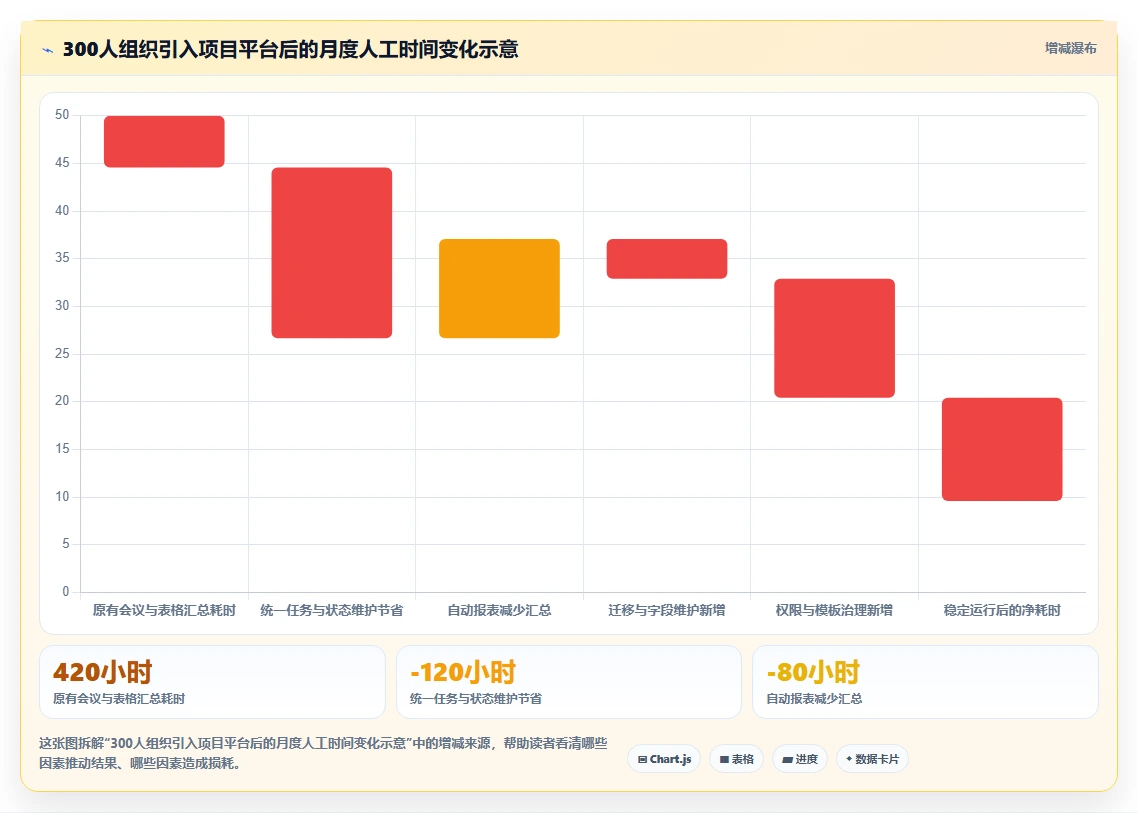This screenshot has width=1138, height=813.
Task: Click x-axis label 自动报表减少汇总
Action: (x=499, y=610)
